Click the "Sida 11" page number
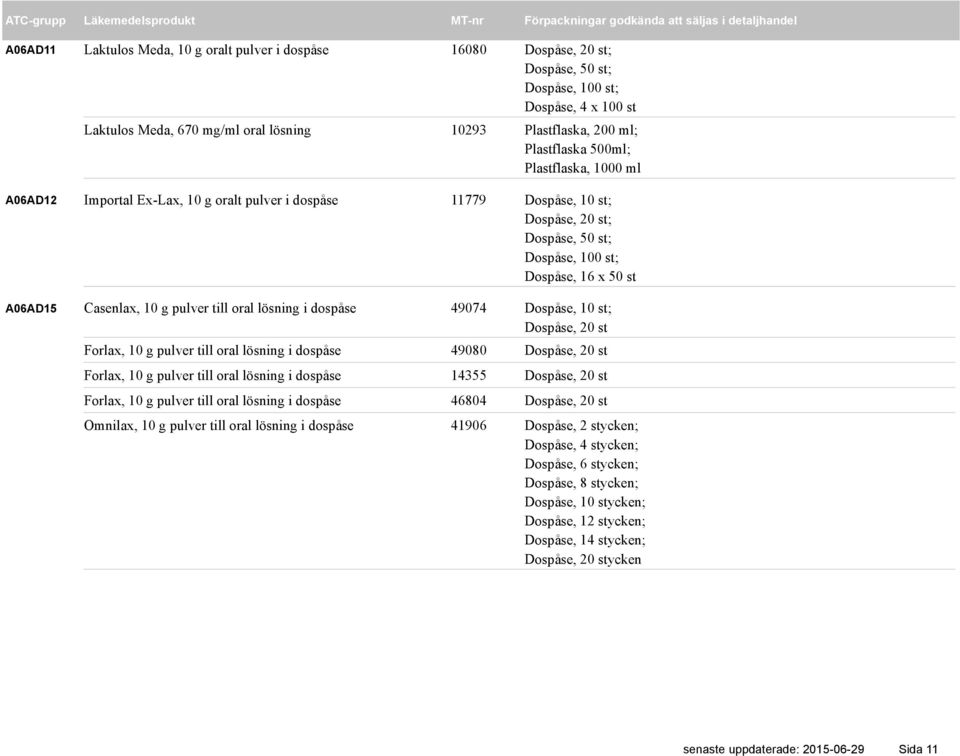Image resolution: width=960 pixels, height=756 pixels. pyautogui.click(x=918, y=749)
